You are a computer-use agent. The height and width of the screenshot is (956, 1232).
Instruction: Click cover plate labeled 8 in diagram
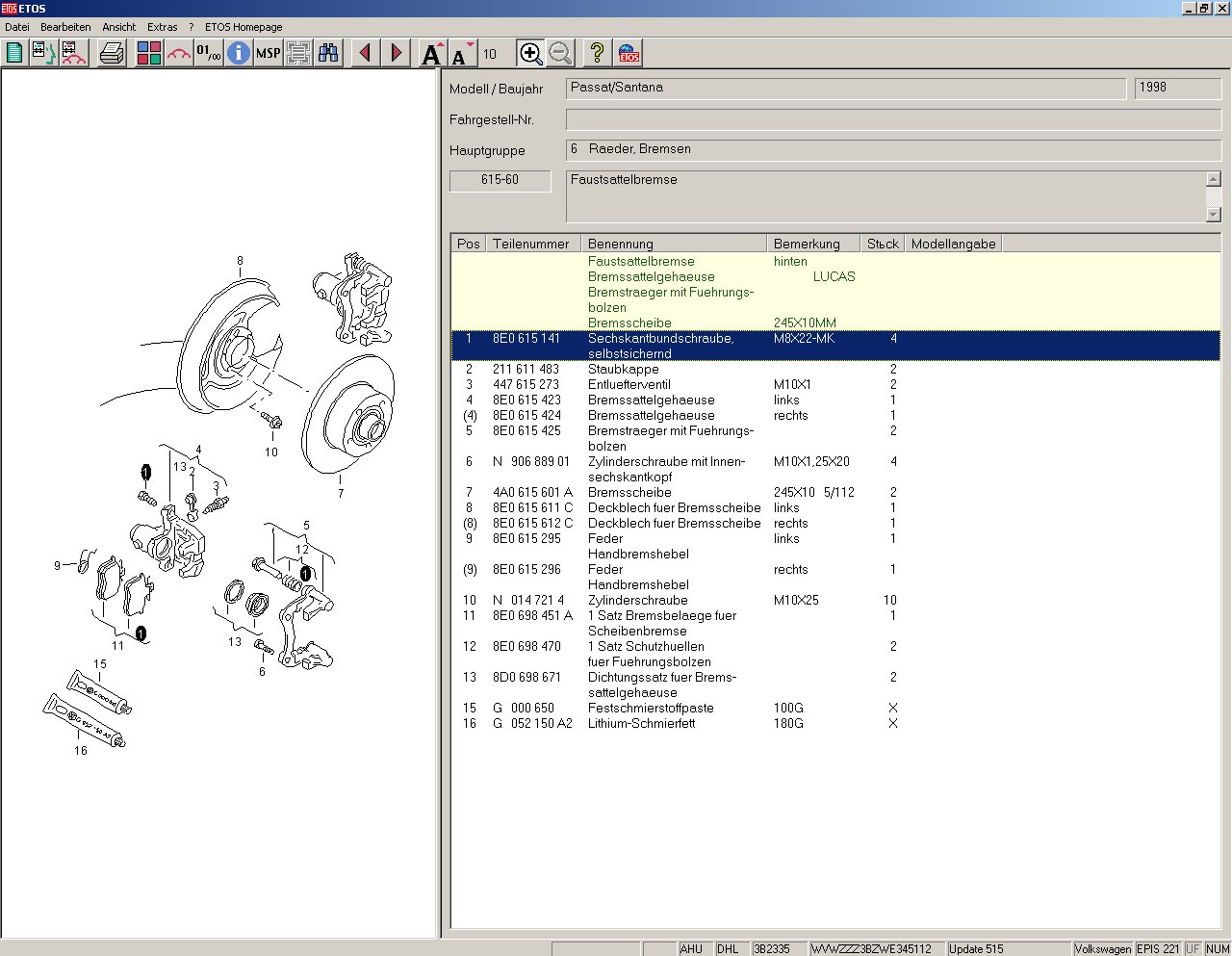click(229, 347)
